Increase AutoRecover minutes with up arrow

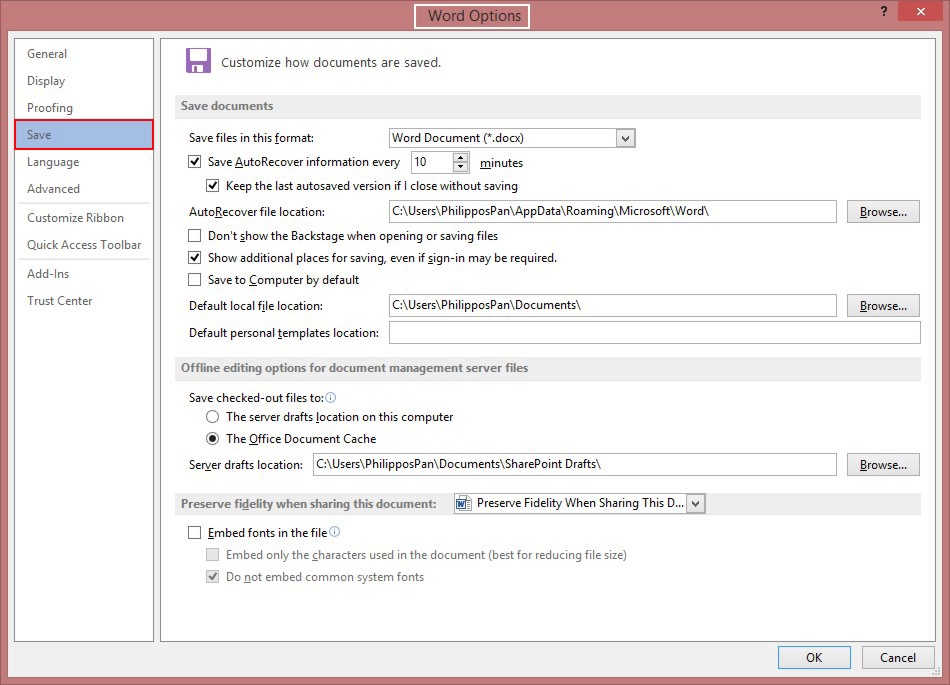[460, 157]
